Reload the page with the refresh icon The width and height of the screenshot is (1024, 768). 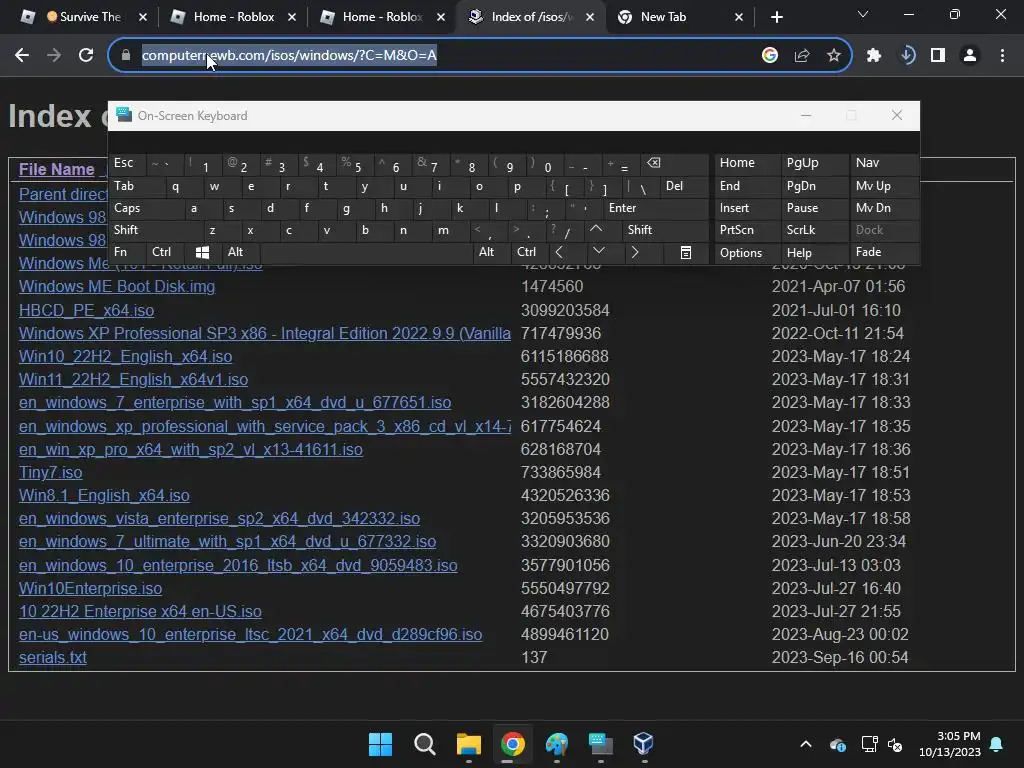point(86,56)
